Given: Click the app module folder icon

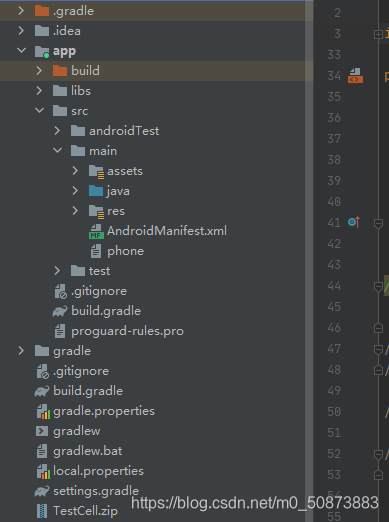Looking at the screenshot, I should 42,51.
